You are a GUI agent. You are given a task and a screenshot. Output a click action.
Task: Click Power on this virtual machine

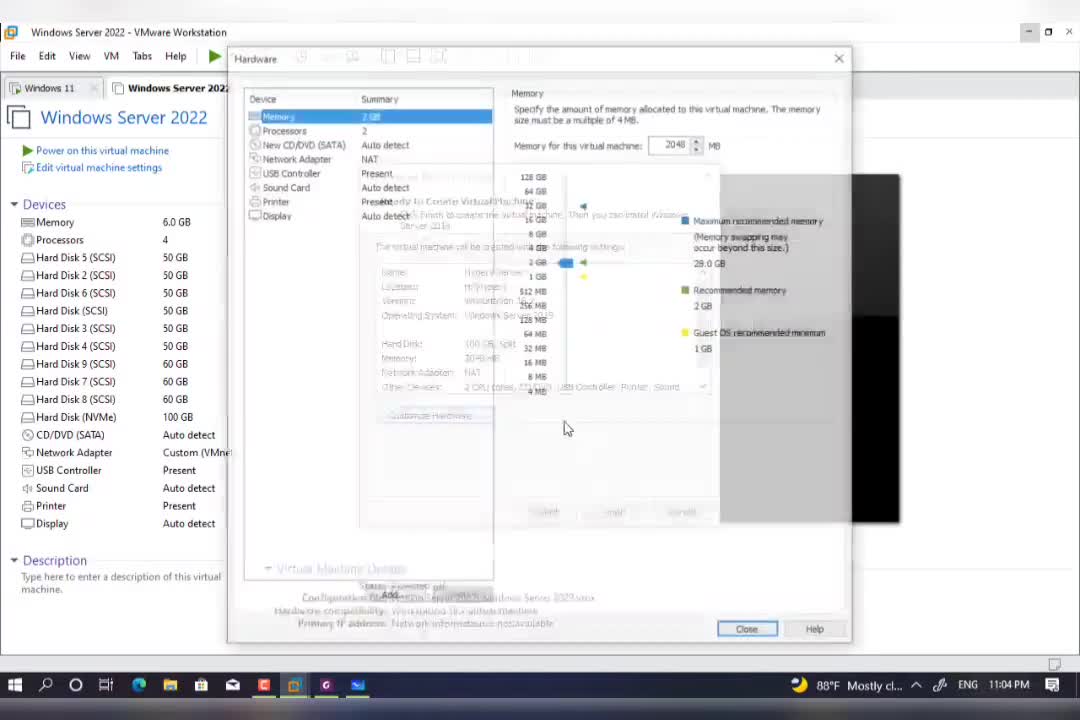tap(102, 151)
